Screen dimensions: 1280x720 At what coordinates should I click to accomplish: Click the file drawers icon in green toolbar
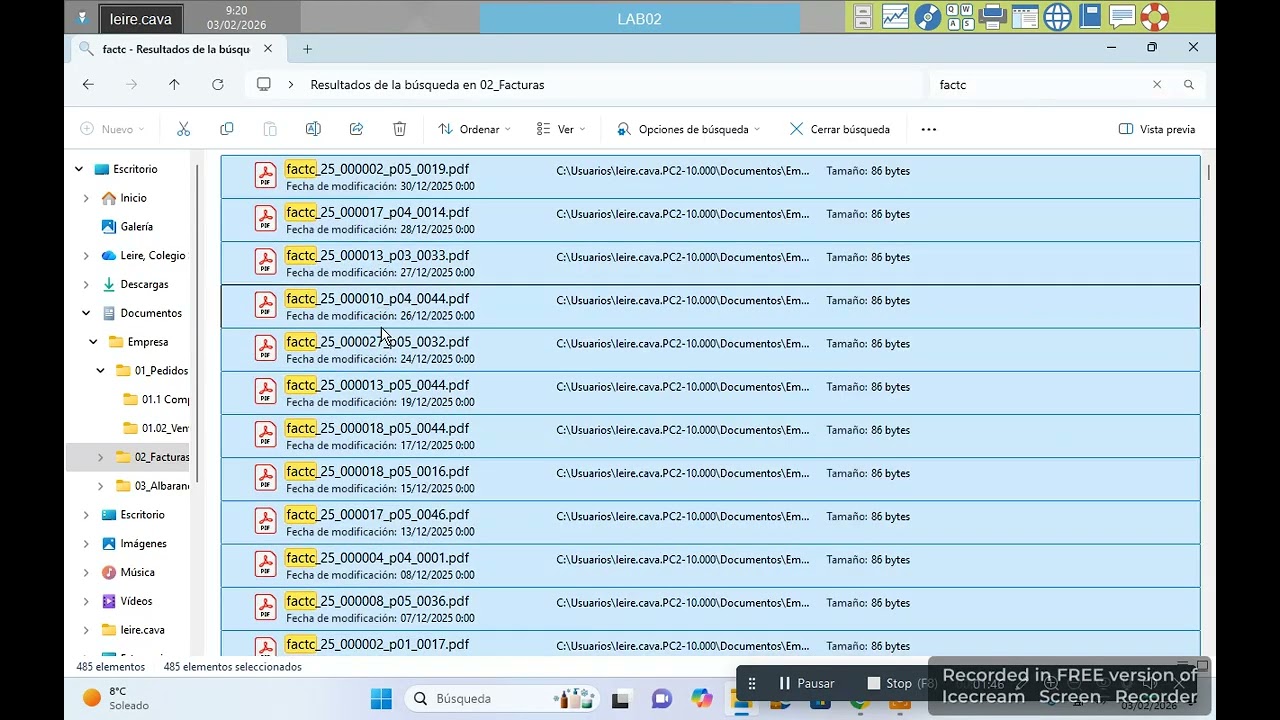tap(863, 17)
